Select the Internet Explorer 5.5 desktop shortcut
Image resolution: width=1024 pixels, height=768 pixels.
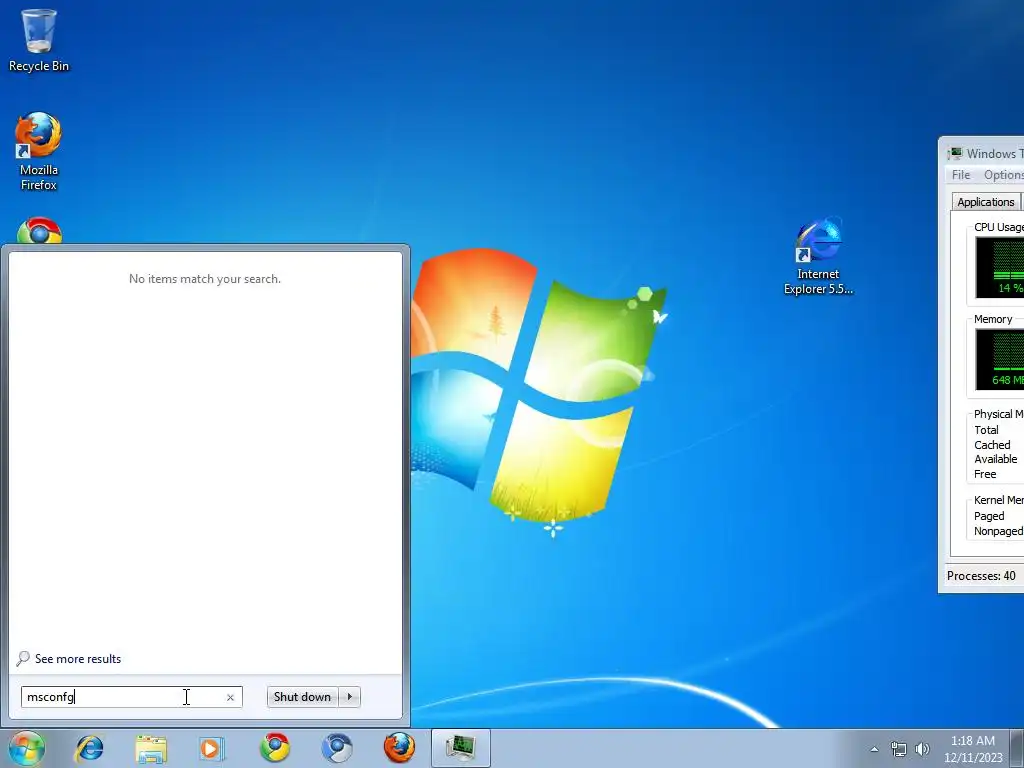(818, 256)
